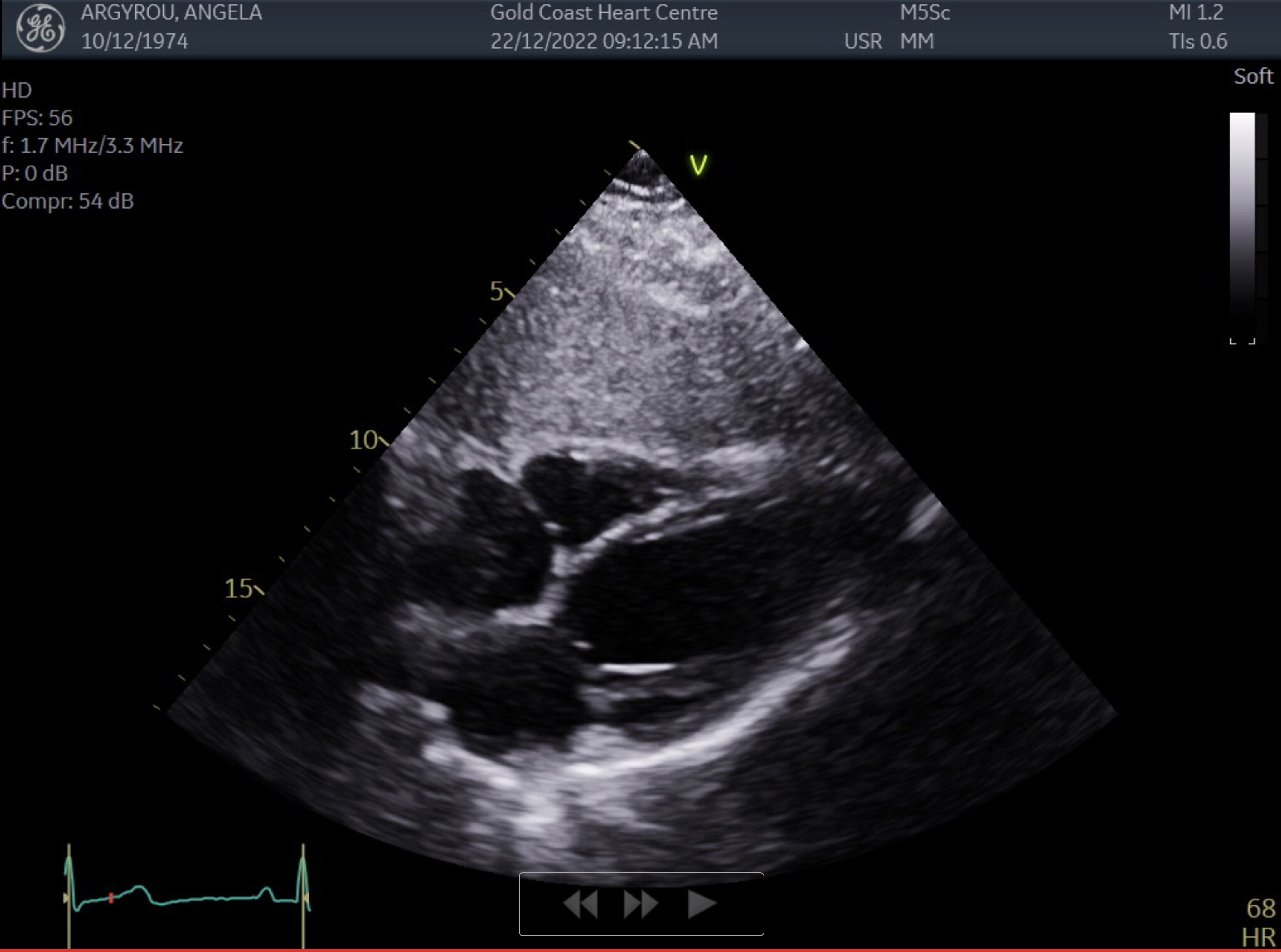Click the rewind double-arrow button

[x=580, y=903]
